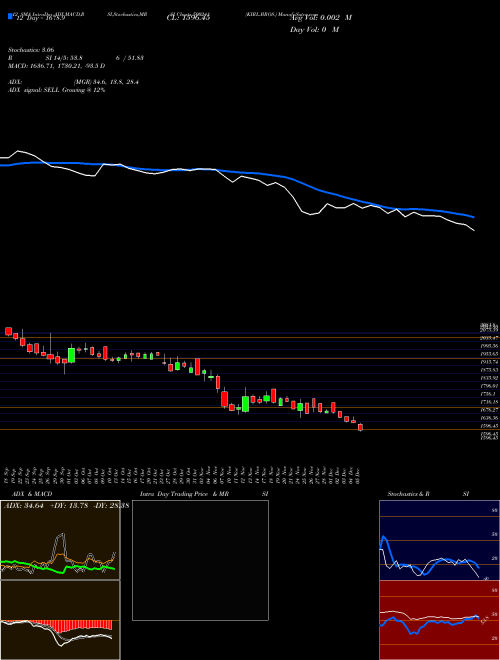The image size is (500, 660).
Task: Click the green ADX line in ADX panel
Action: 42,567
